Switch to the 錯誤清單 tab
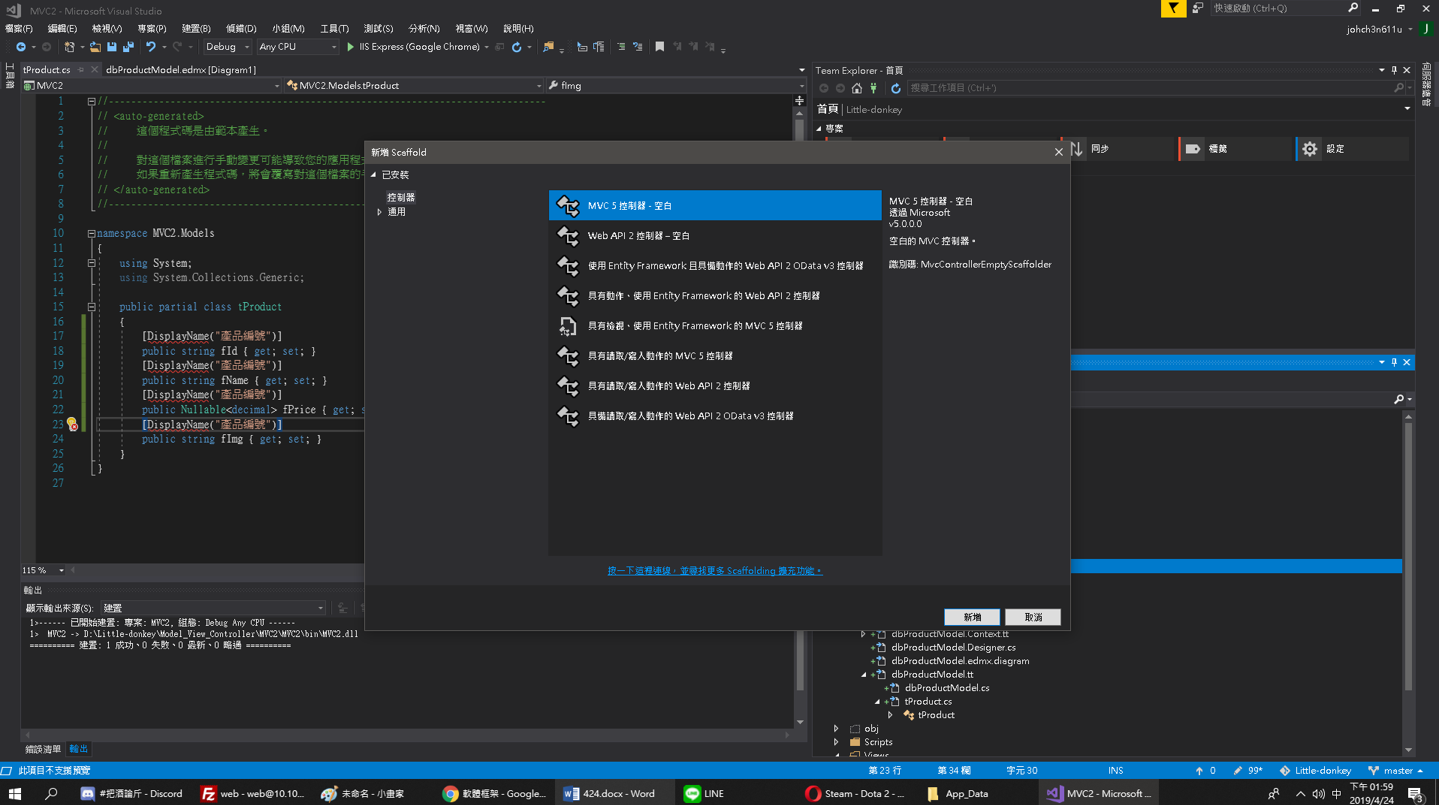Viewport: 1441px width, 805px height. click(43, 749)
